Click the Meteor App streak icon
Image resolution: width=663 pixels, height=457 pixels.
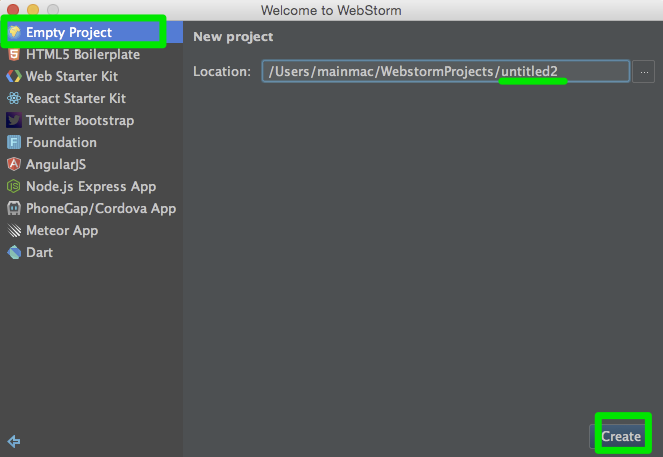coord(14,230)
